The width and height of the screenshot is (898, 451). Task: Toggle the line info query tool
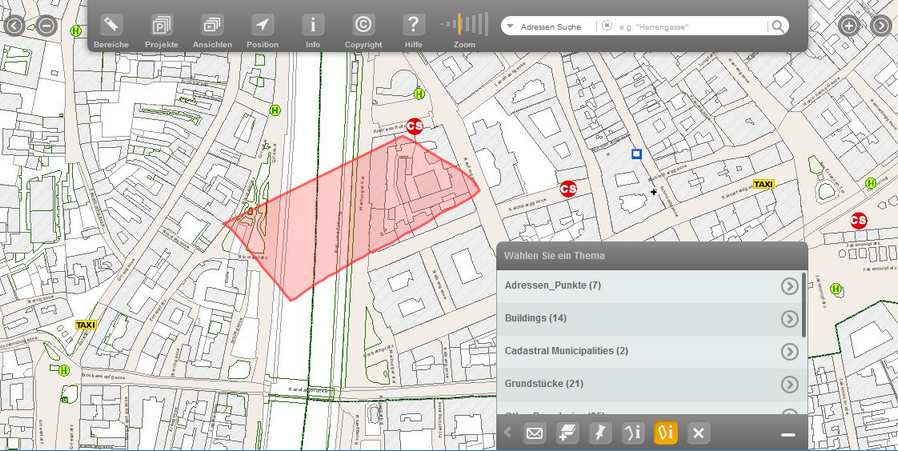[x=632, y=433]
